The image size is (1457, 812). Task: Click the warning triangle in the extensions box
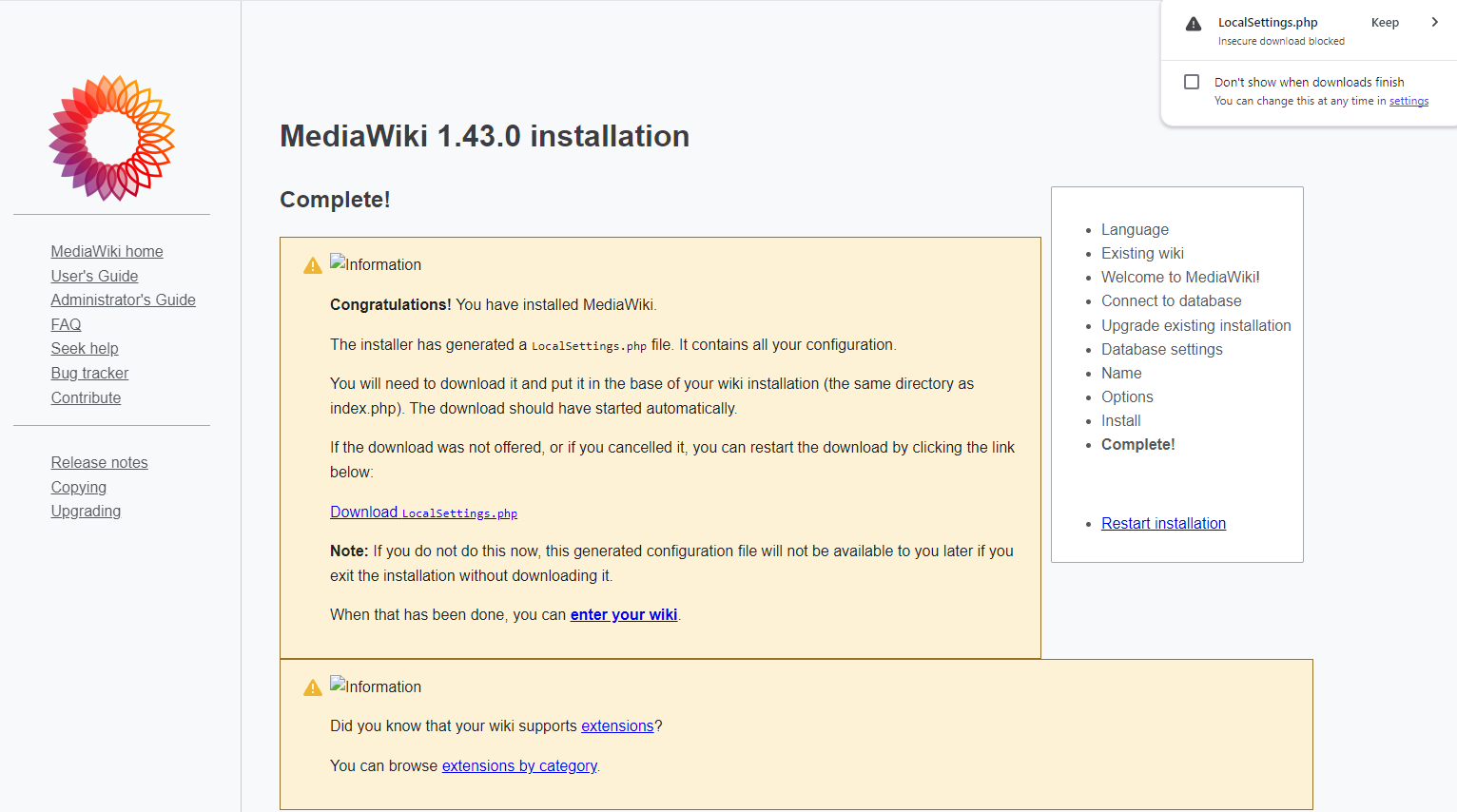pyautogui.click(x=313, y=687)
